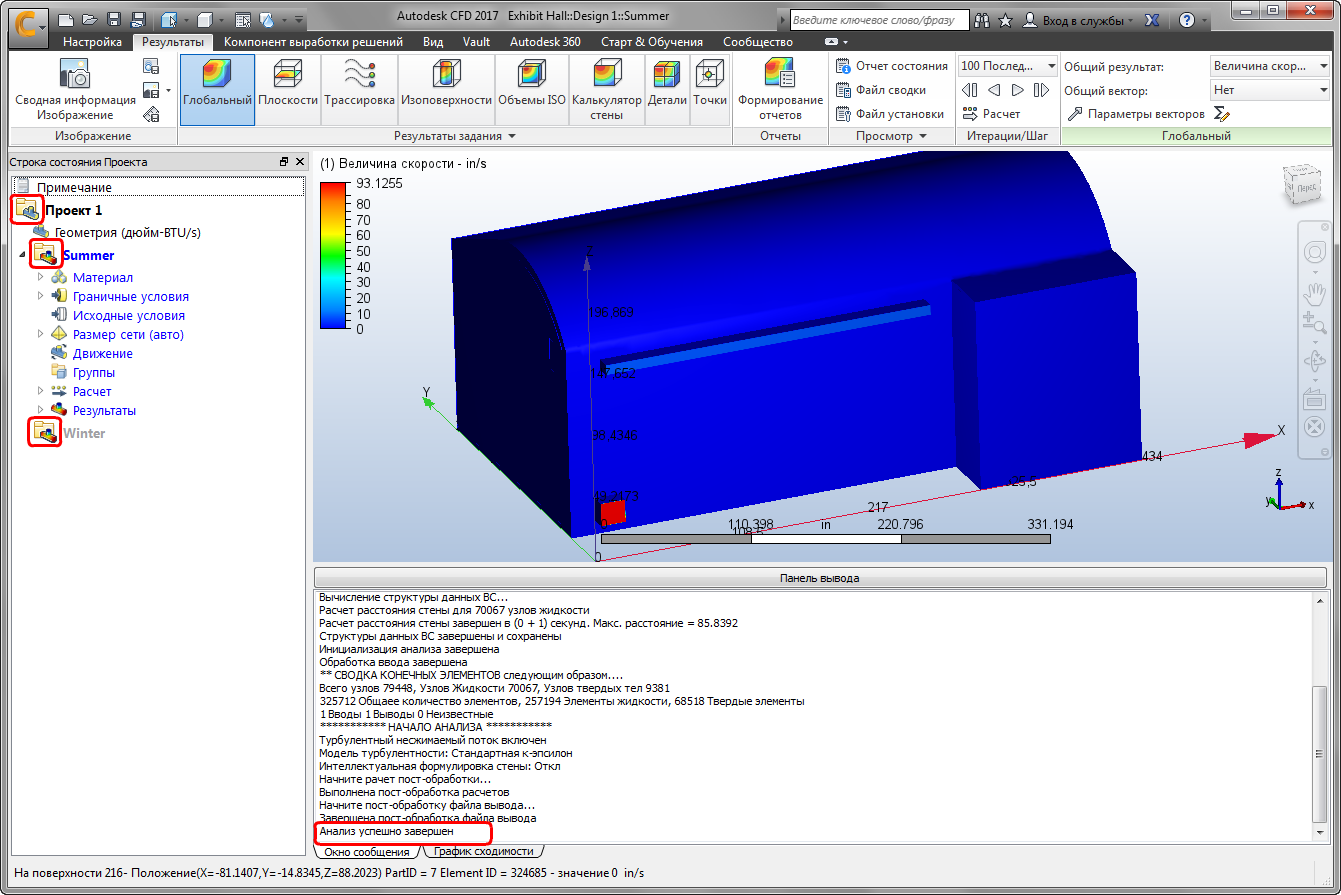The height and width of the screenshot is (895, 1341).
Task: Click the Файл установки button
Action: pyautogui.click(x=889, y=114)
